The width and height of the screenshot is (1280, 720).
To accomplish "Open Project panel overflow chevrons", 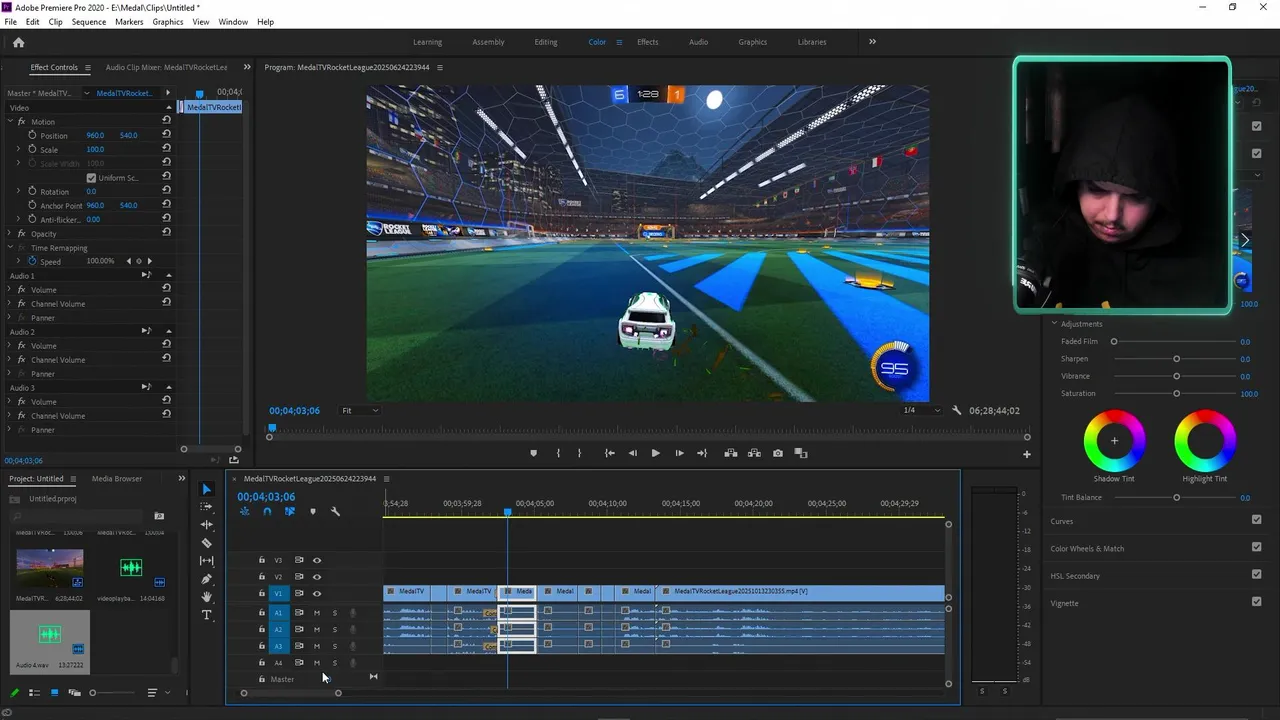I will pos(181,478).
